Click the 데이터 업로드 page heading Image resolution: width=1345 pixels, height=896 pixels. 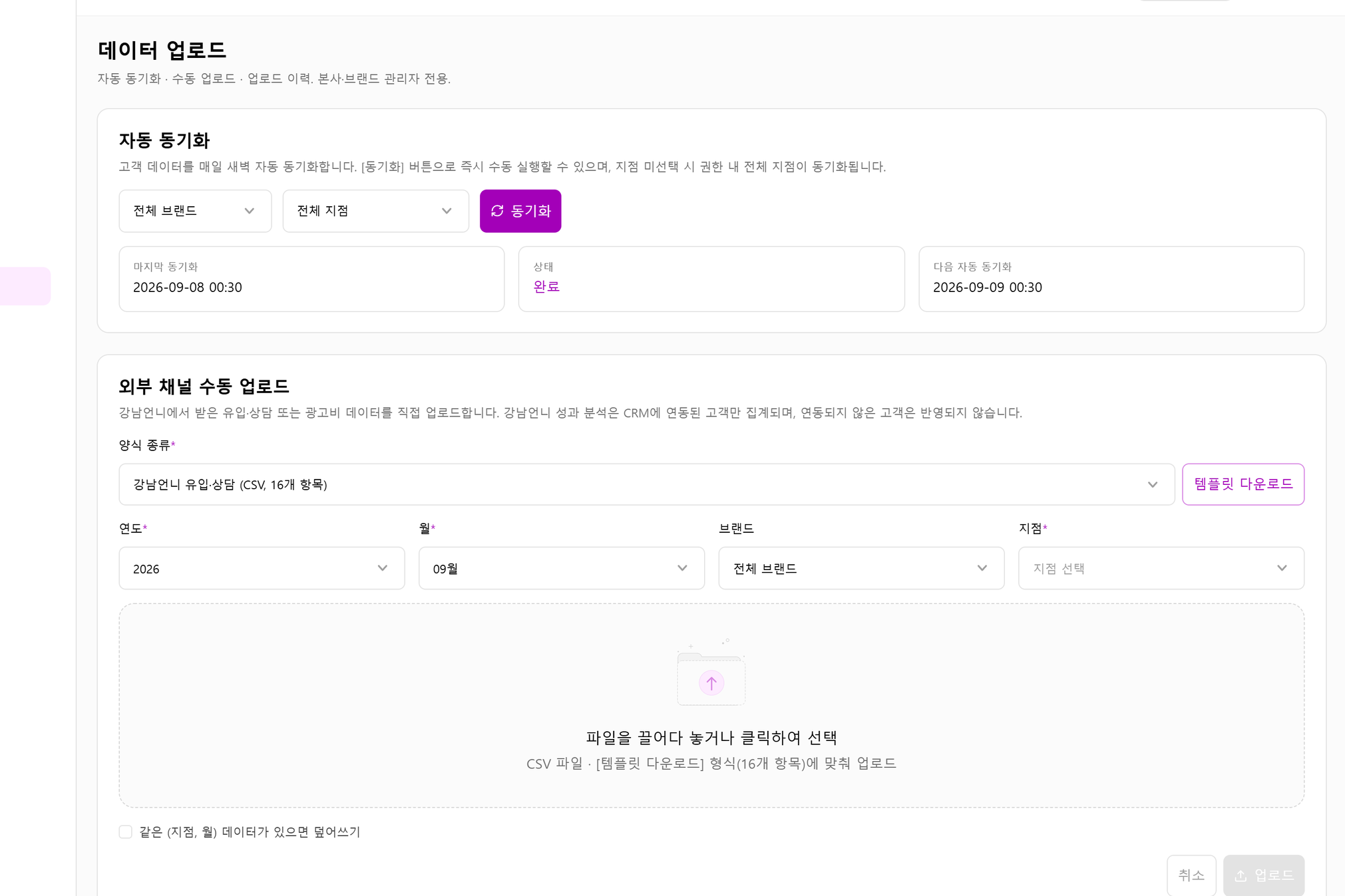(x=162, y=50)
